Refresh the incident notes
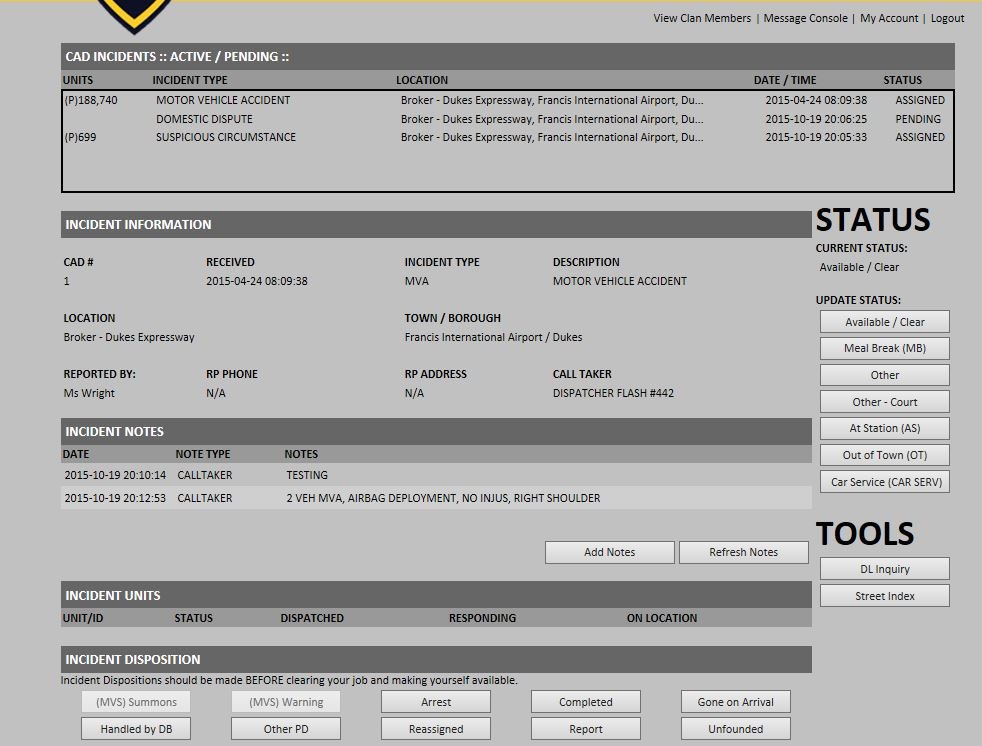The width and height of the screenshot is (982, 746). coord(744,551)
